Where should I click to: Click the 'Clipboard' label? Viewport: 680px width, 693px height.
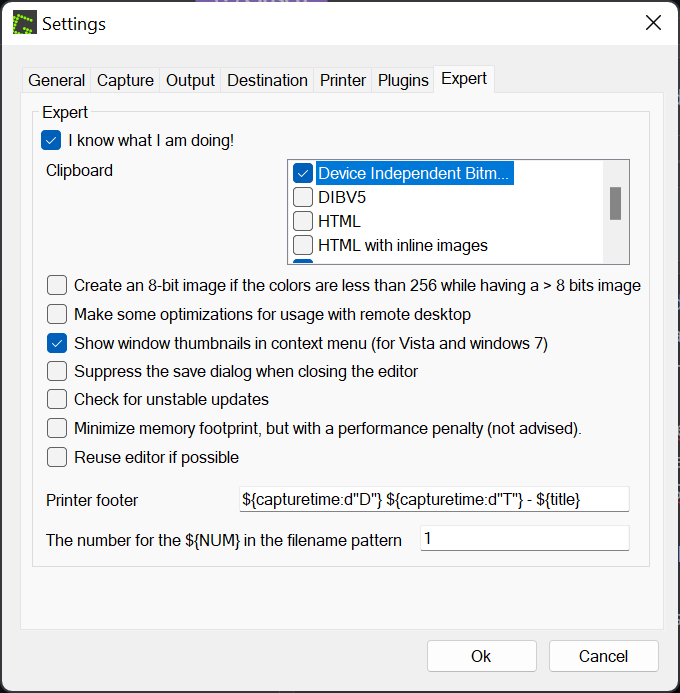tap(80, 171)
